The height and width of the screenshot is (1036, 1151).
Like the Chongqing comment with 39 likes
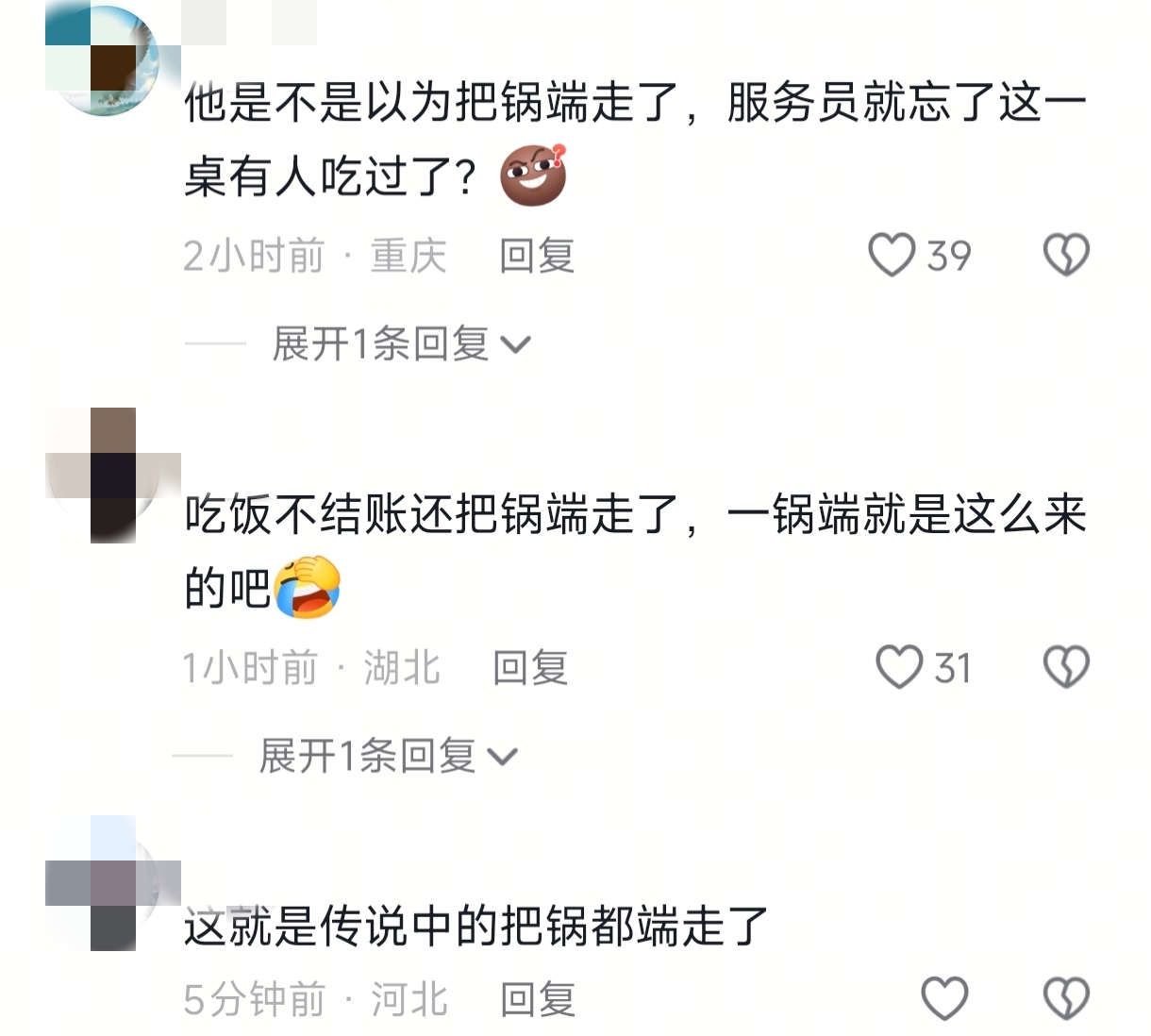(892, 255)
